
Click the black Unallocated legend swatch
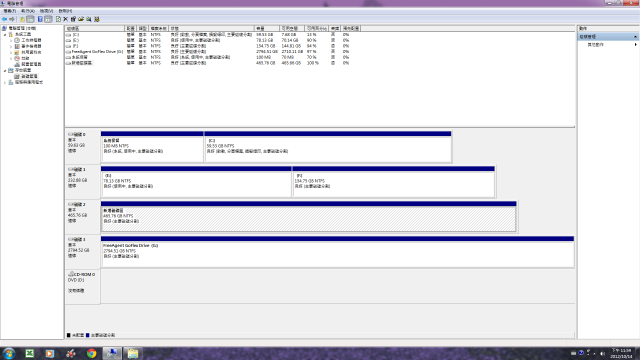click(x=69, y=335)
